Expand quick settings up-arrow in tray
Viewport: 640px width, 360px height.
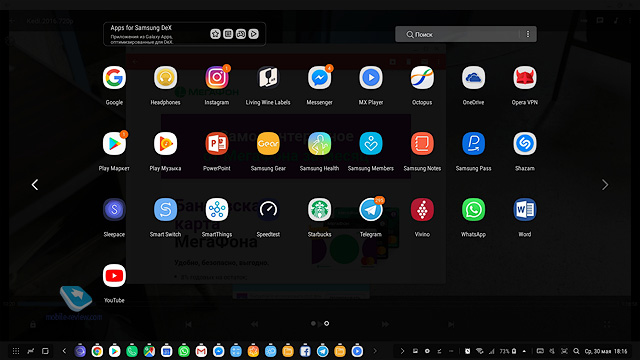[524, 351]
